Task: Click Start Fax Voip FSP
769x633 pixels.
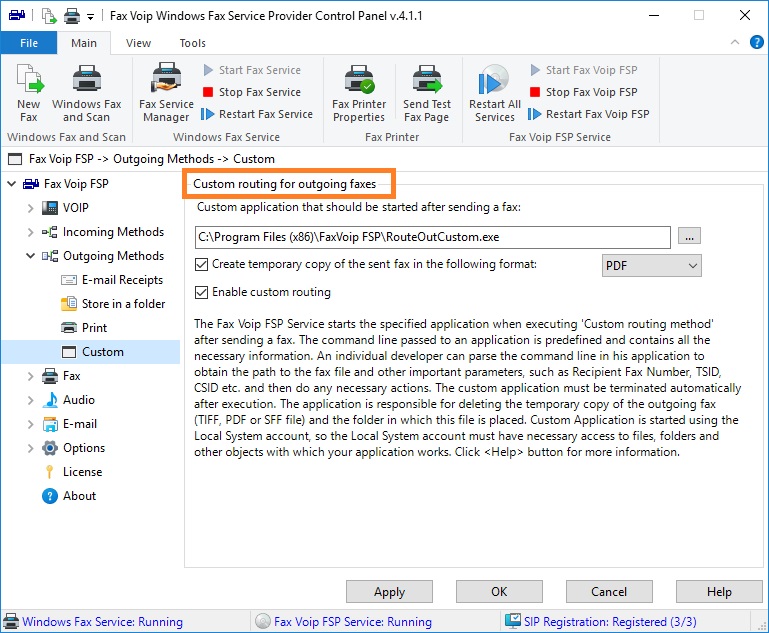Action: pyautogui.click(x=584, y=70)
